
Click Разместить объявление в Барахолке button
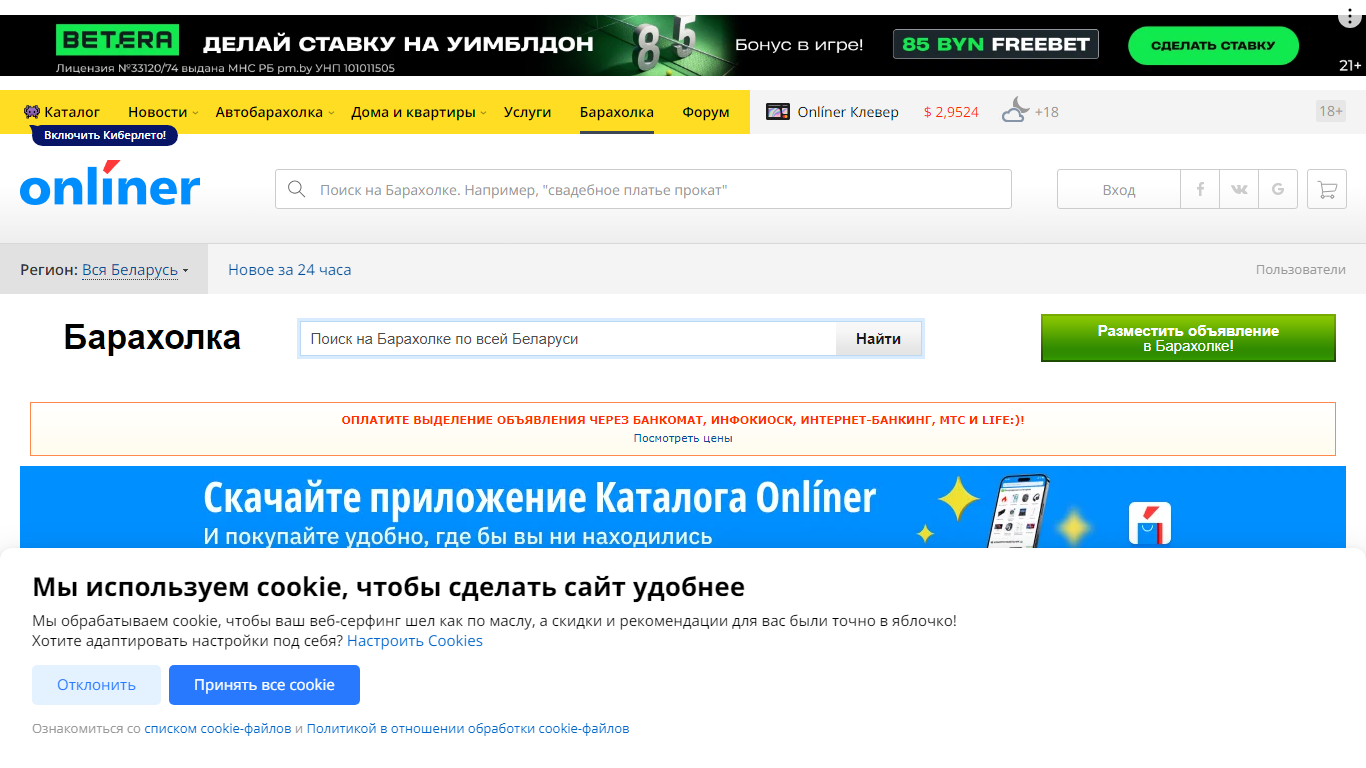click(1188, 338)
